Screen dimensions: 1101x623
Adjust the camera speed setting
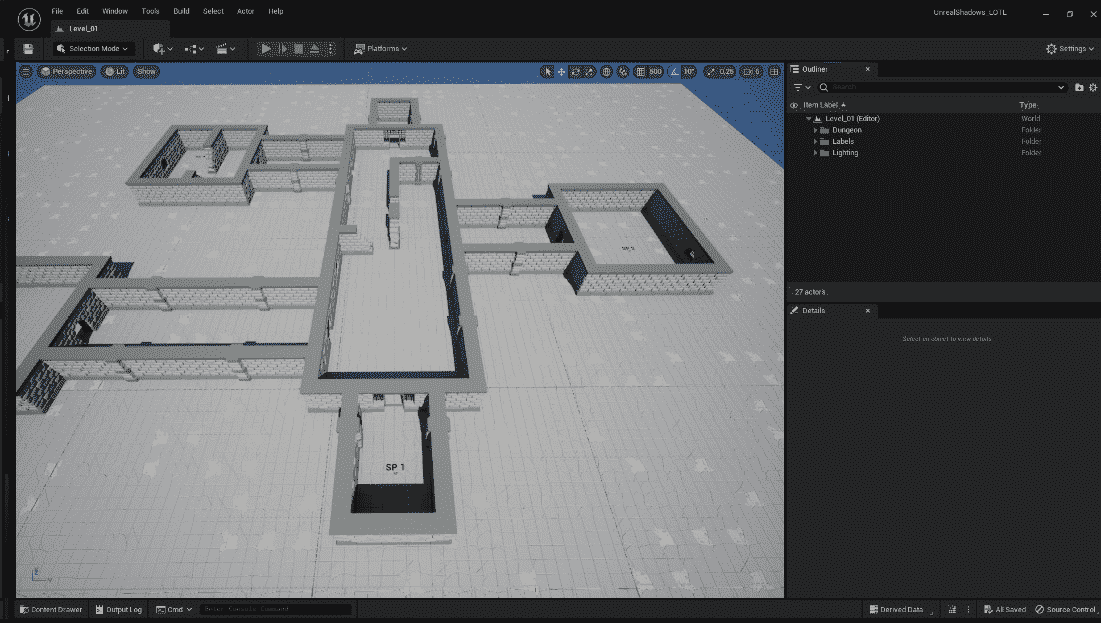[751, 72]
